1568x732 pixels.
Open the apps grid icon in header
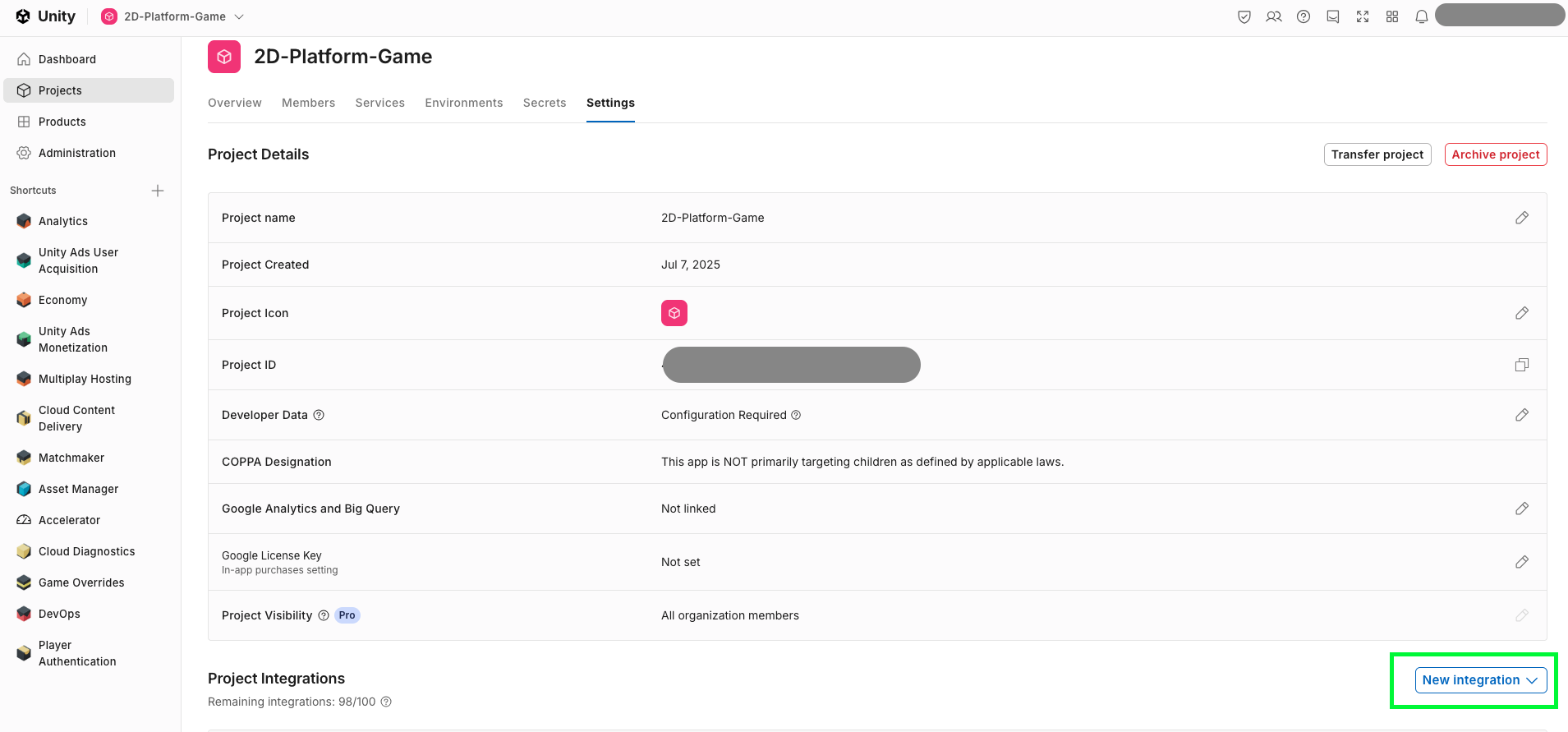pos(1391,16)
